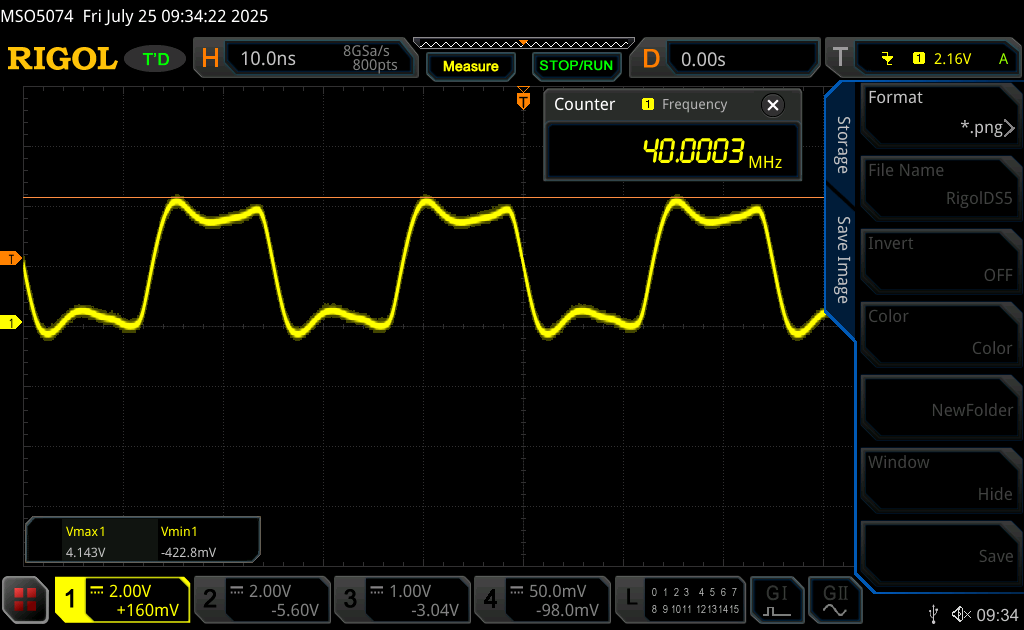Click the RIGOL logo
This screenshot has height=630, width=1024.
tap(62, 59)
